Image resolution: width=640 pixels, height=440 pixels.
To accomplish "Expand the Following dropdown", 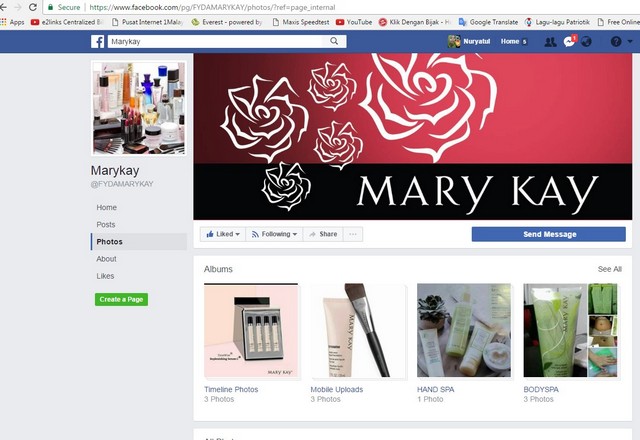I will click(274, 234).
